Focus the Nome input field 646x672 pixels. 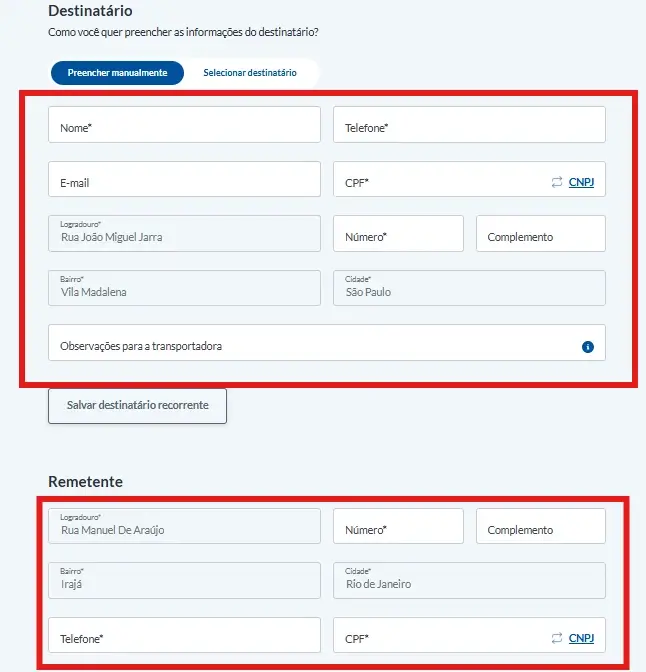click(x=184, y=125)
